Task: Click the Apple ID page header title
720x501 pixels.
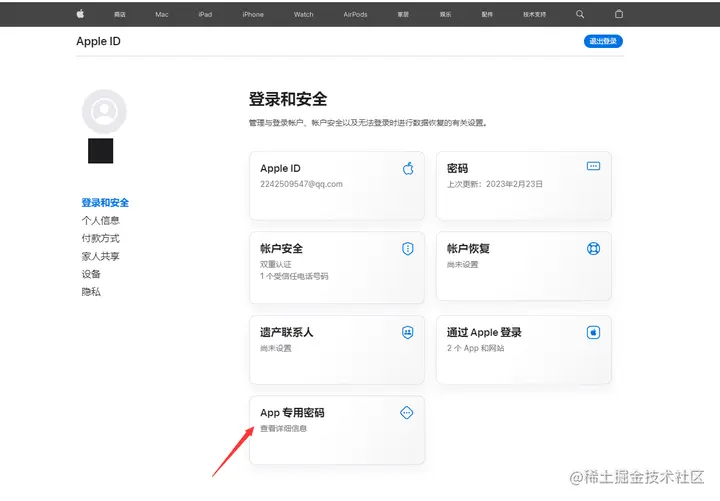Action: tap(98, 41)
